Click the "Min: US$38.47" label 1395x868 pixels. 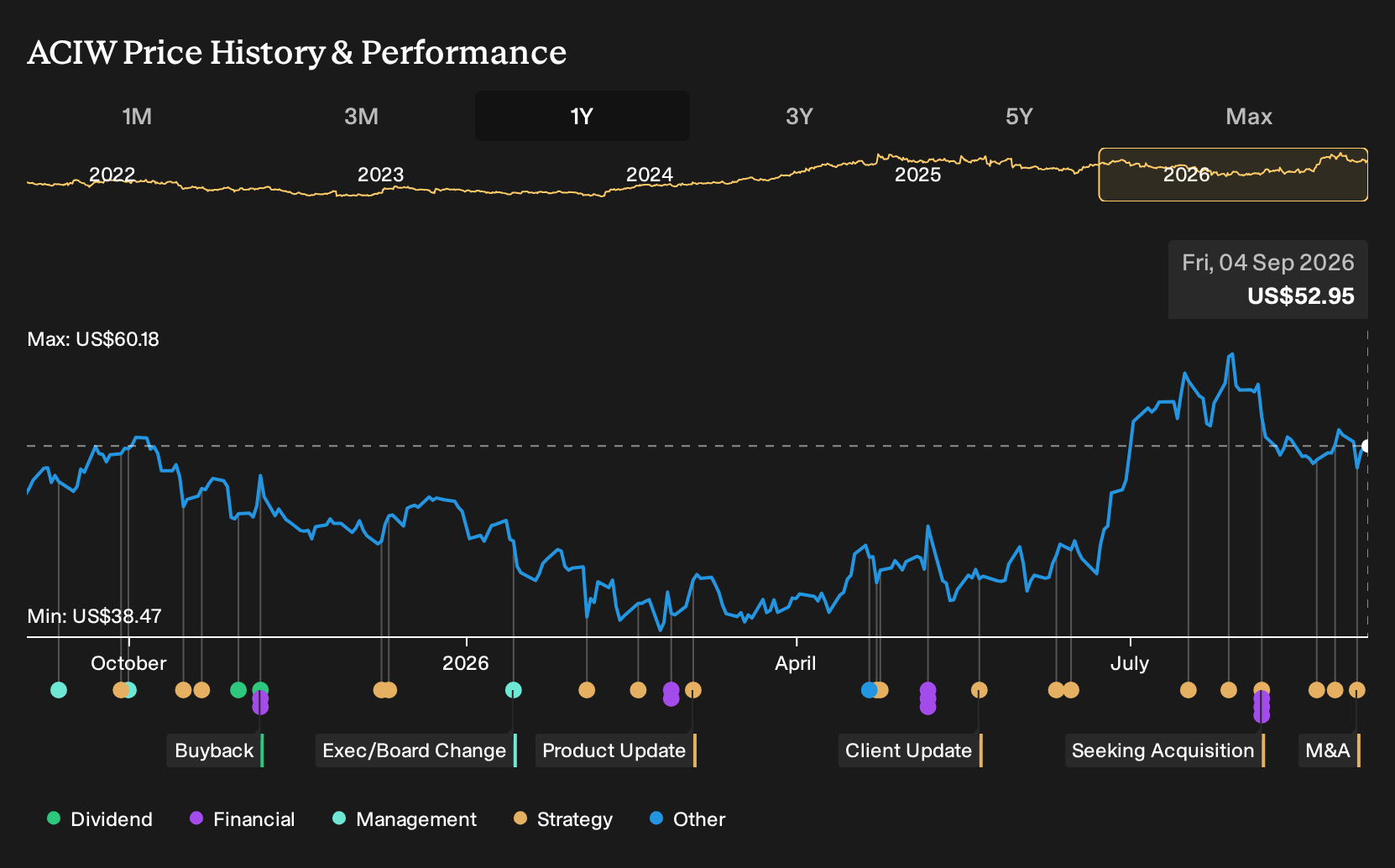95,616
